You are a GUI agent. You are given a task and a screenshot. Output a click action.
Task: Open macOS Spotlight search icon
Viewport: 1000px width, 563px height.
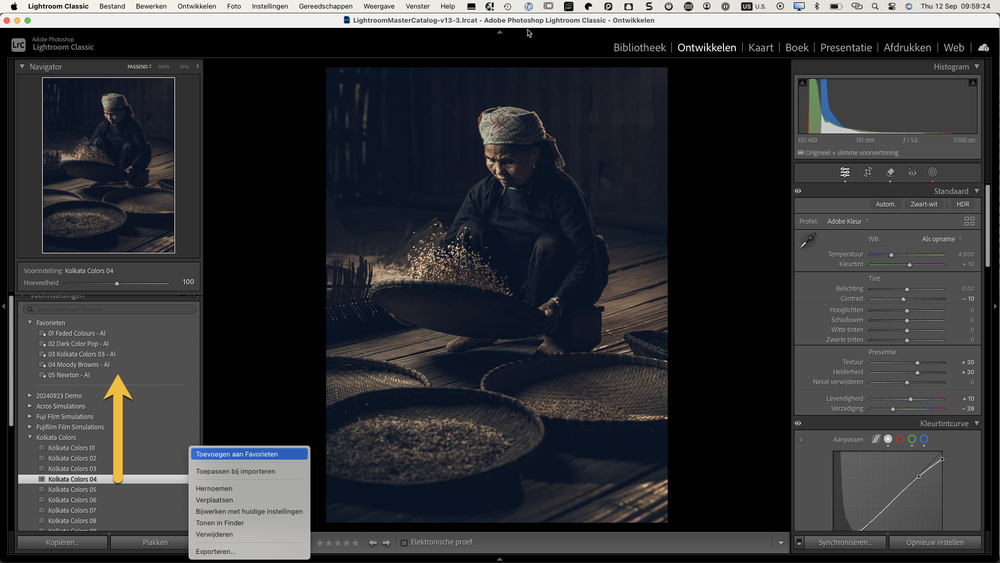click(x=875, y=6)
